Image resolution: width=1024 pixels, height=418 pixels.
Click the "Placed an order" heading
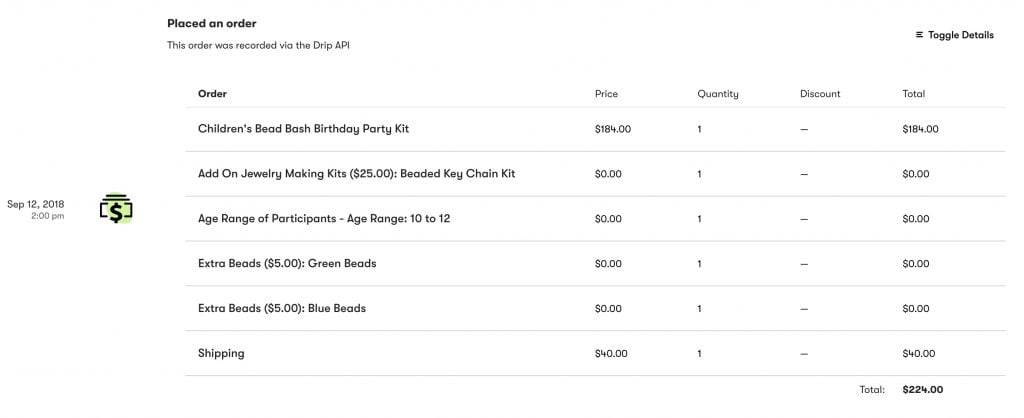click(x=212, y=24)
